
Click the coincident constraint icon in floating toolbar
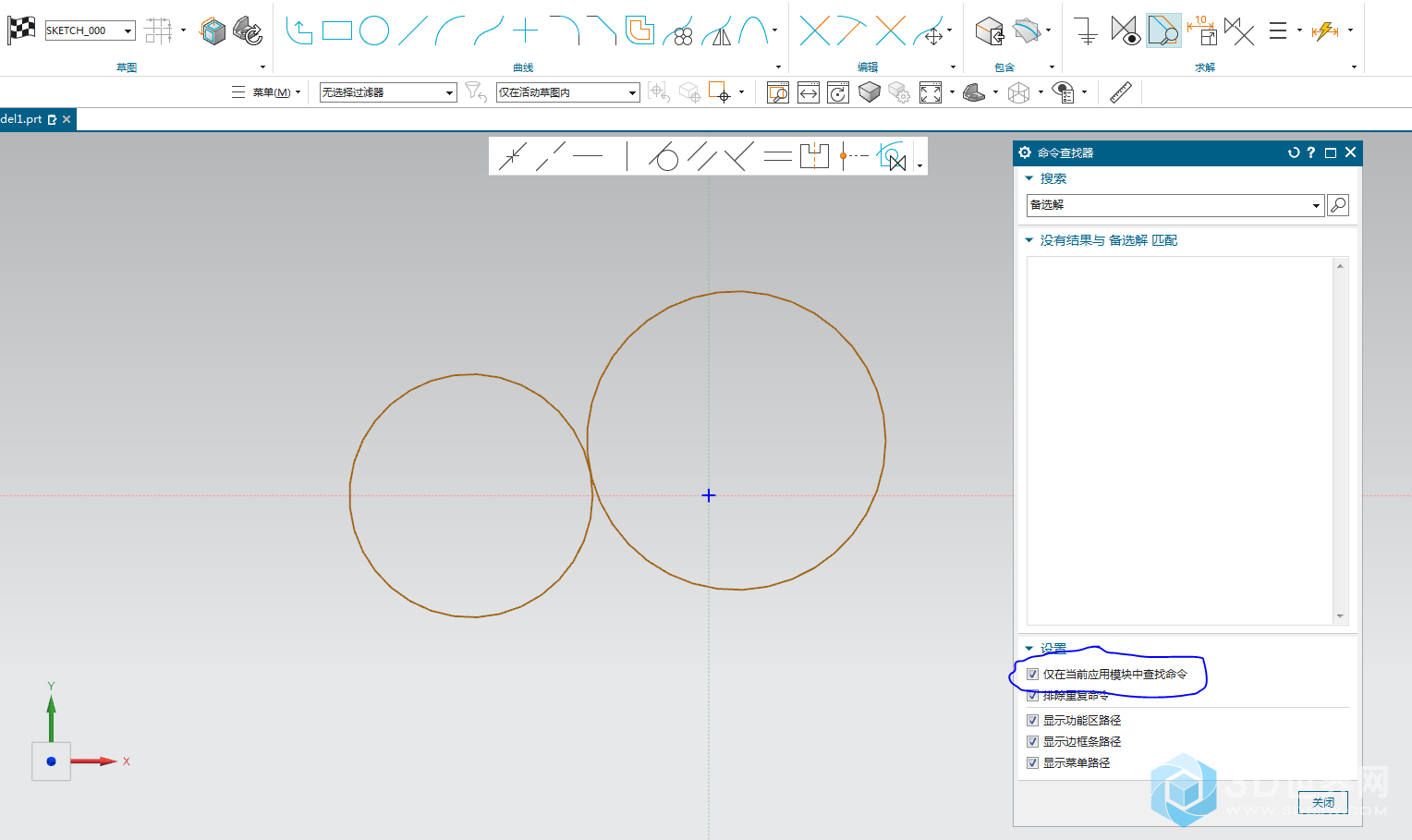point(512,156)
